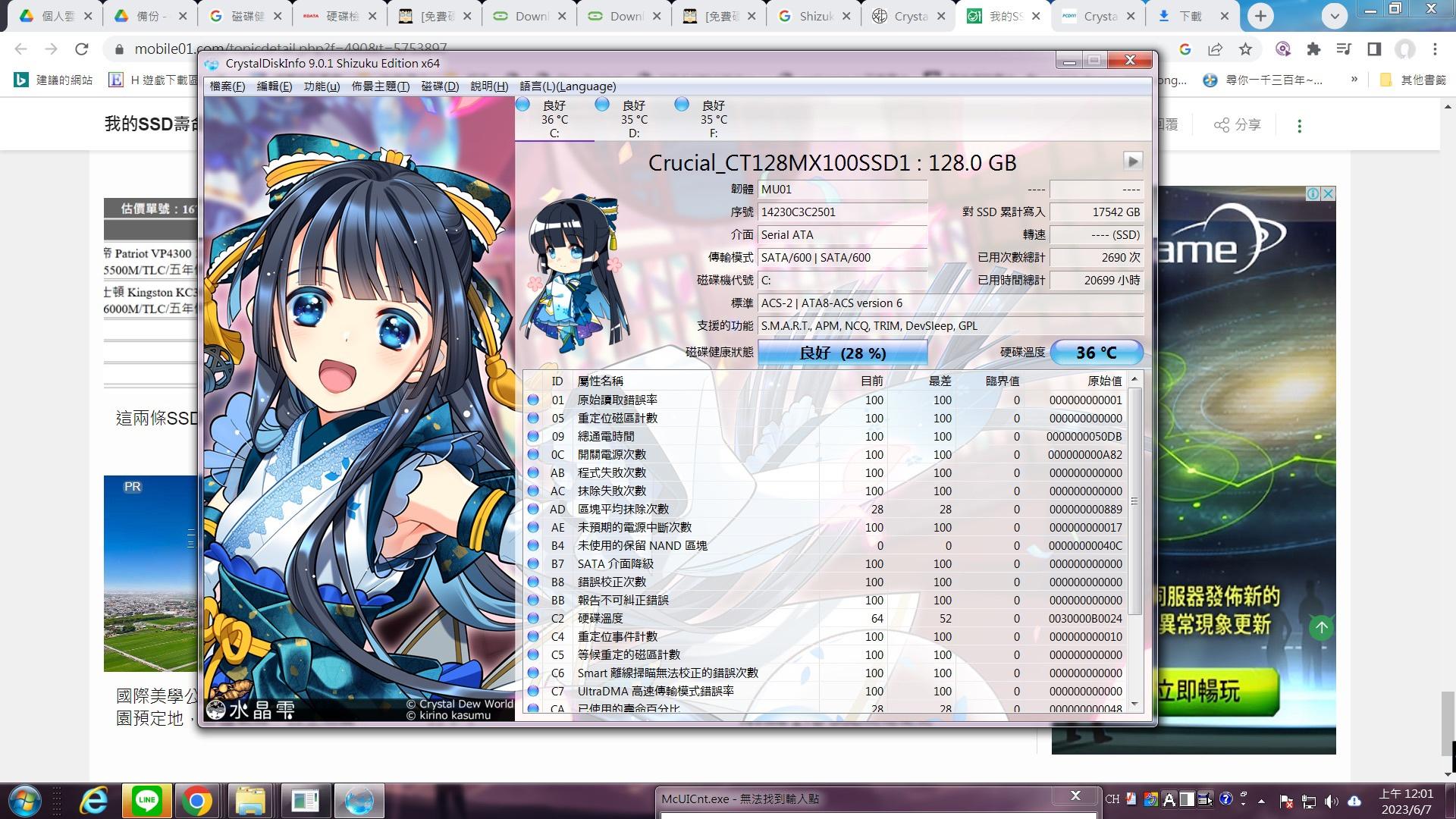Select the 重定位事件計數 row
Image resolution: width=1456 pixels, height=819 pixels.
tap(825, 636)
